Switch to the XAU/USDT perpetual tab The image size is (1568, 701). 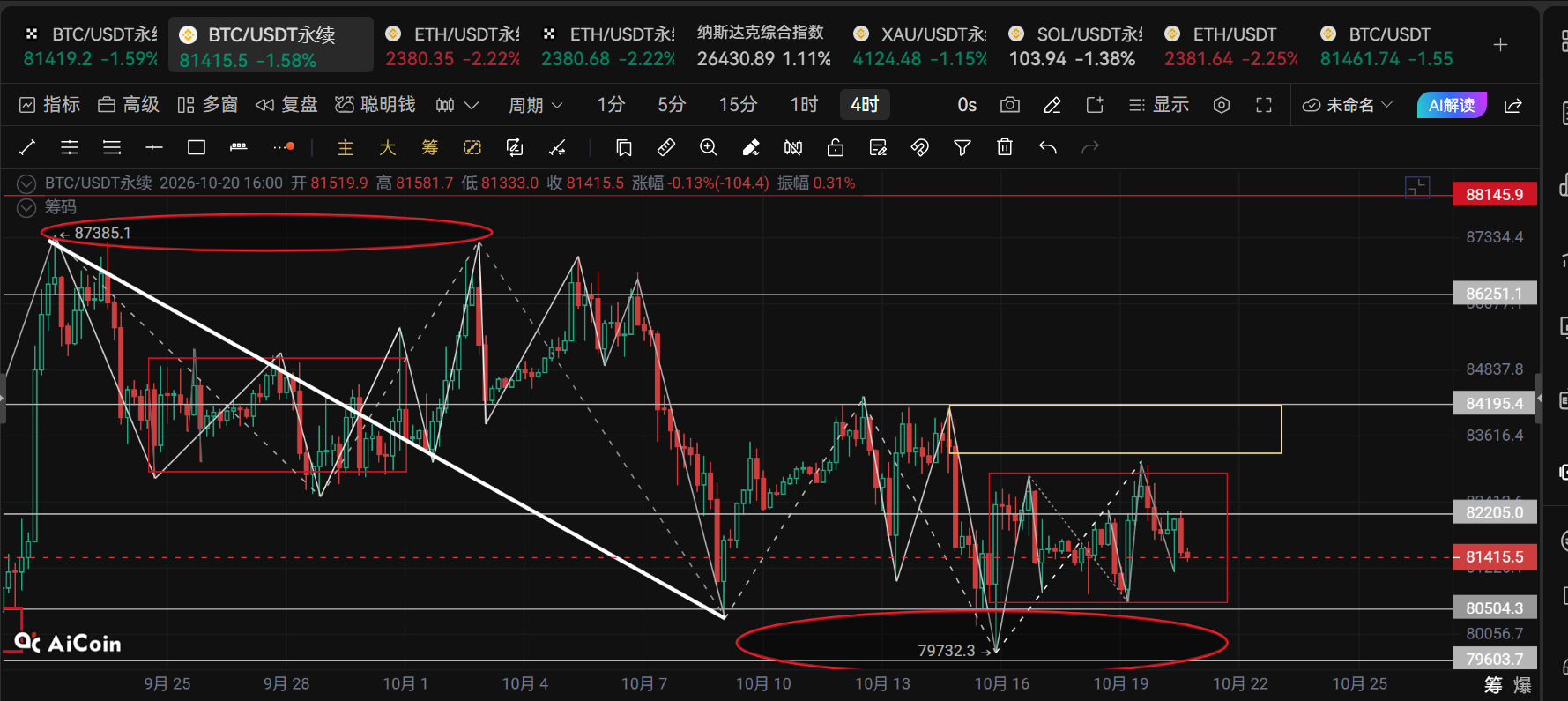(920, 45)
